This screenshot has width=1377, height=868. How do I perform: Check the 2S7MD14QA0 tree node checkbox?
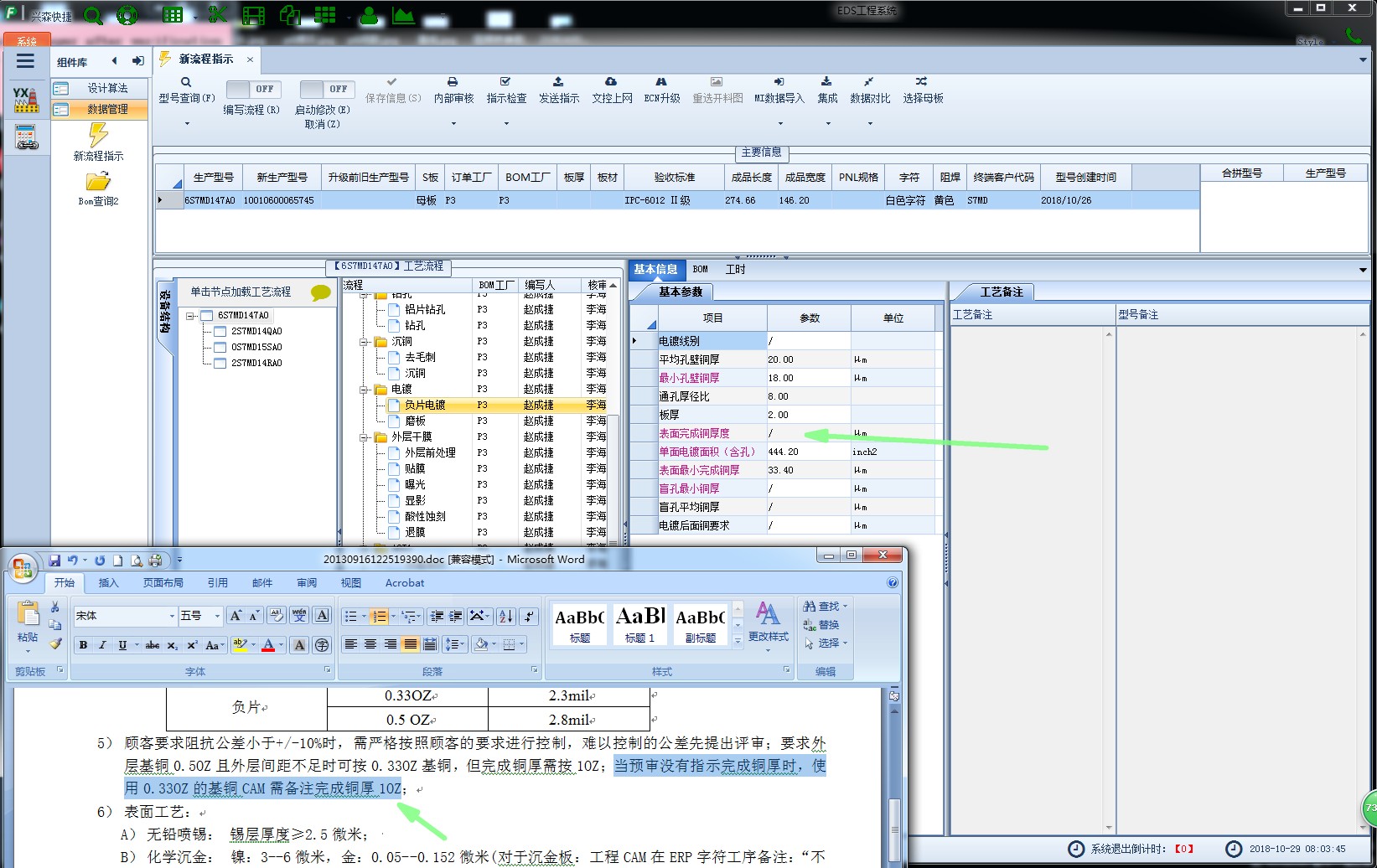pyautogui.click(x=220, y=332)
